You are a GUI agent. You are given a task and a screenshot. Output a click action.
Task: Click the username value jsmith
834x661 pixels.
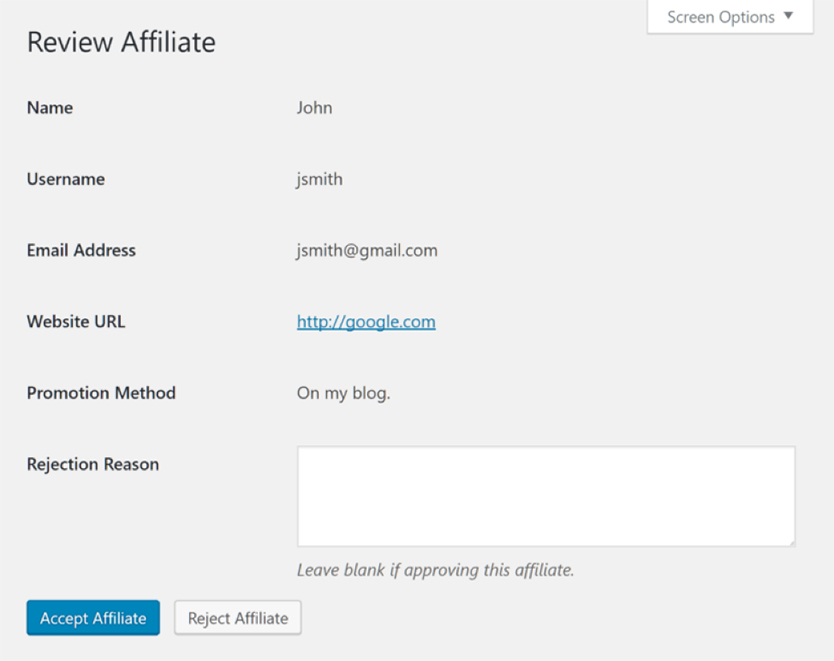(x=319, y=179)
